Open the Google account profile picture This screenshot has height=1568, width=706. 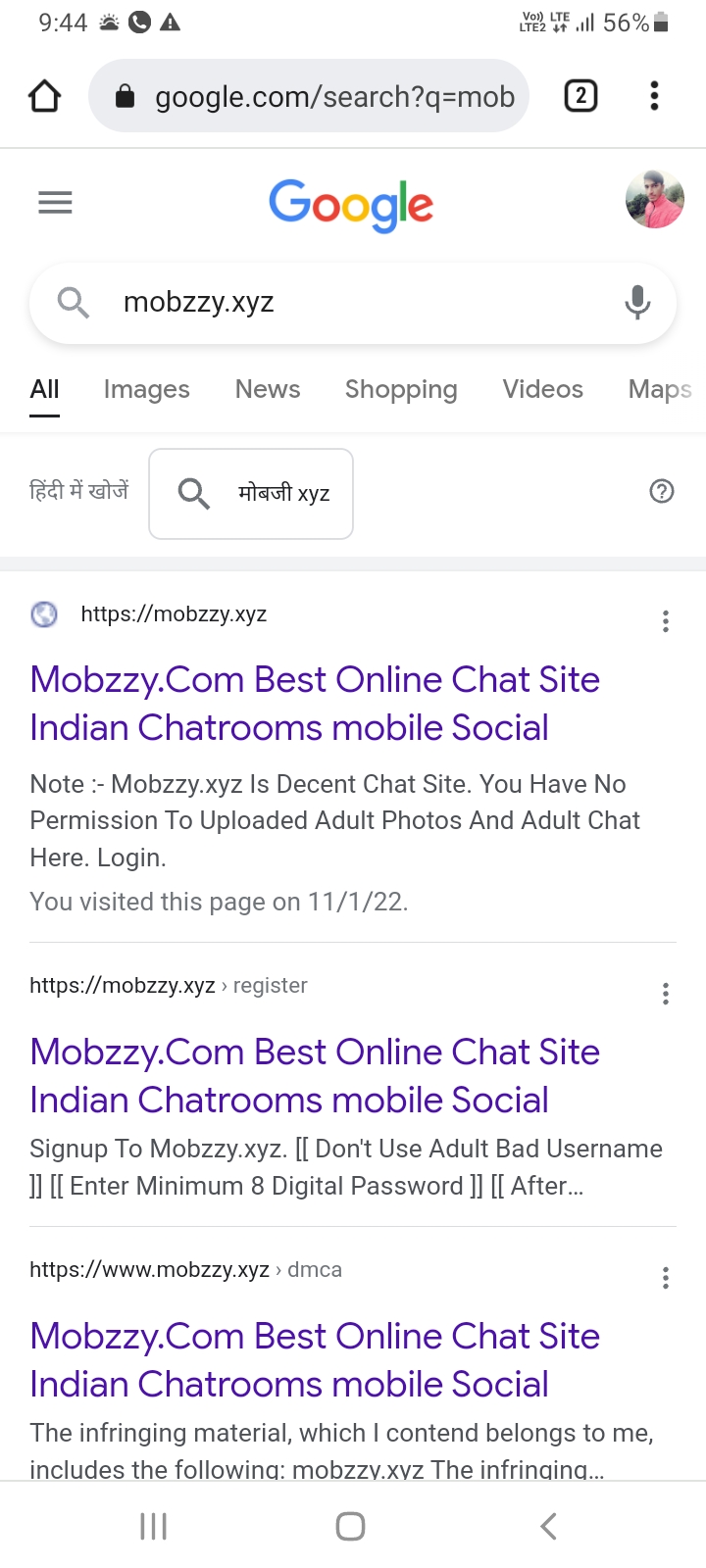tap(654, 199)
